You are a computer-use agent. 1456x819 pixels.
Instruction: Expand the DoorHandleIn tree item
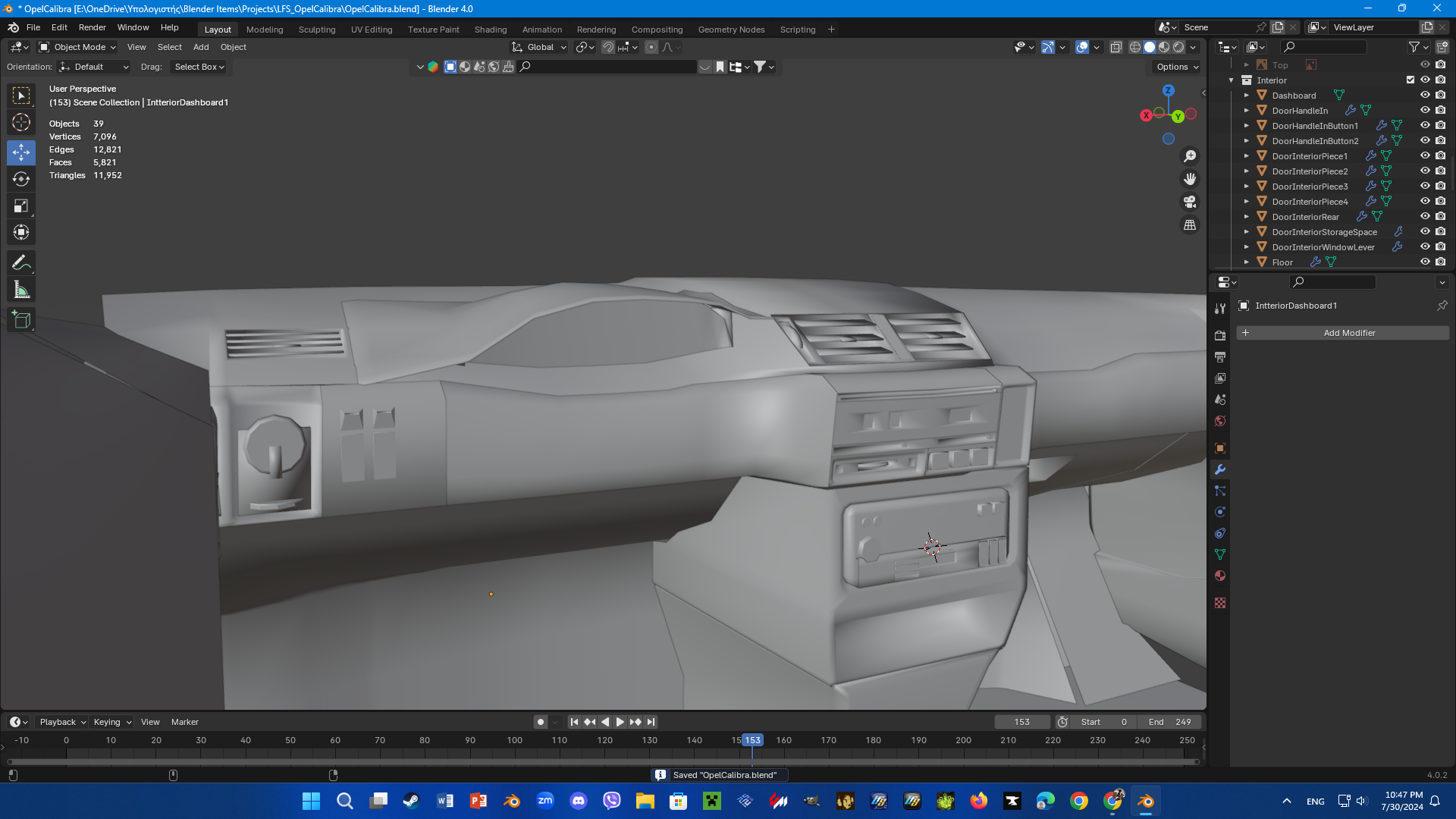[1247, 111]
